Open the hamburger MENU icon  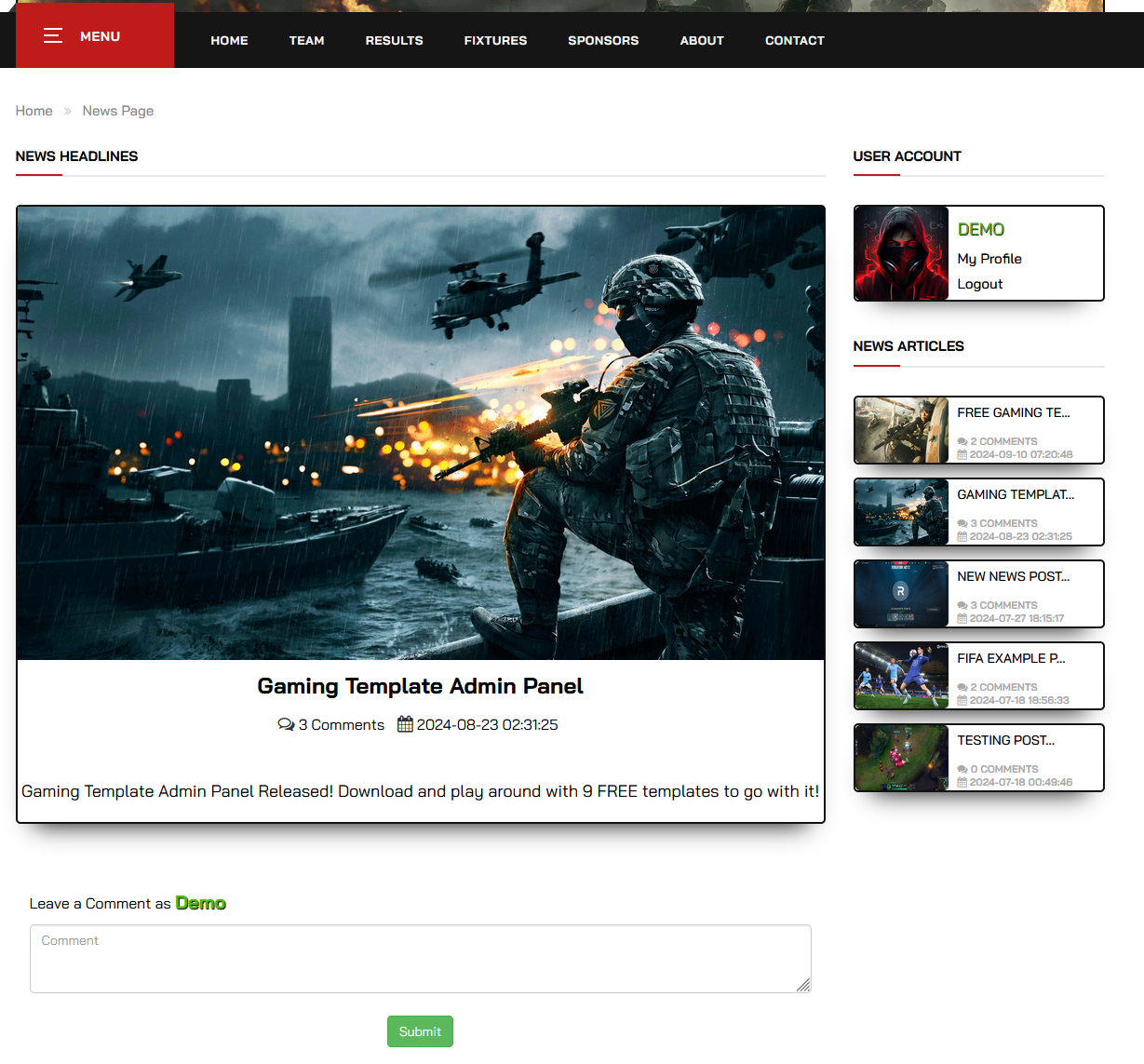[53, 36]
